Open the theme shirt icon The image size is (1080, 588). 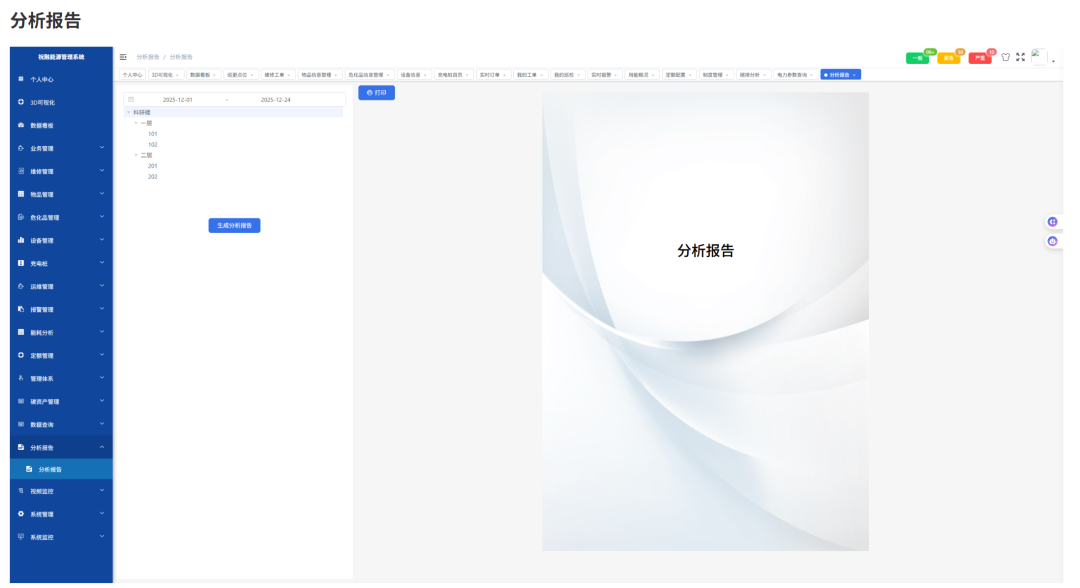coord(1006,58)
